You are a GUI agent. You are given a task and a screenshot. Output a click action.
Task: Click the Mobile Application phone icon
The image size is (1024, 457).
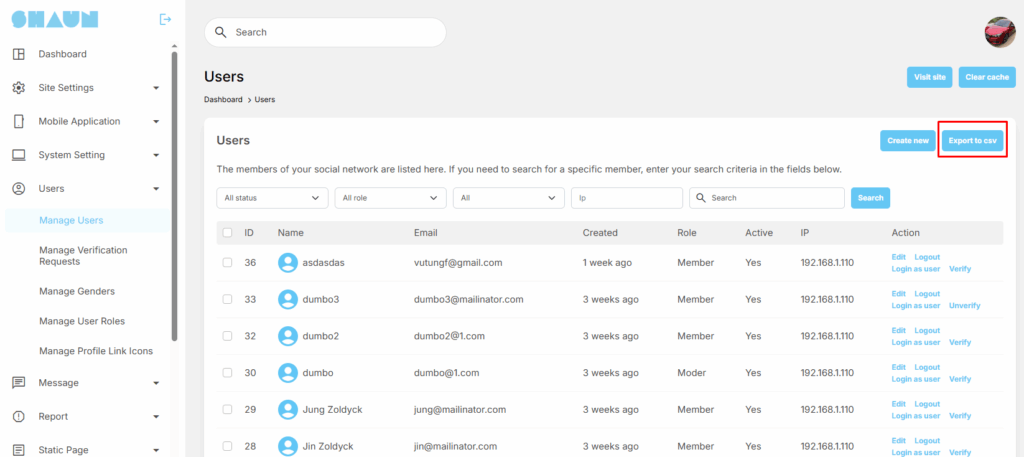(x=18, y=121)
